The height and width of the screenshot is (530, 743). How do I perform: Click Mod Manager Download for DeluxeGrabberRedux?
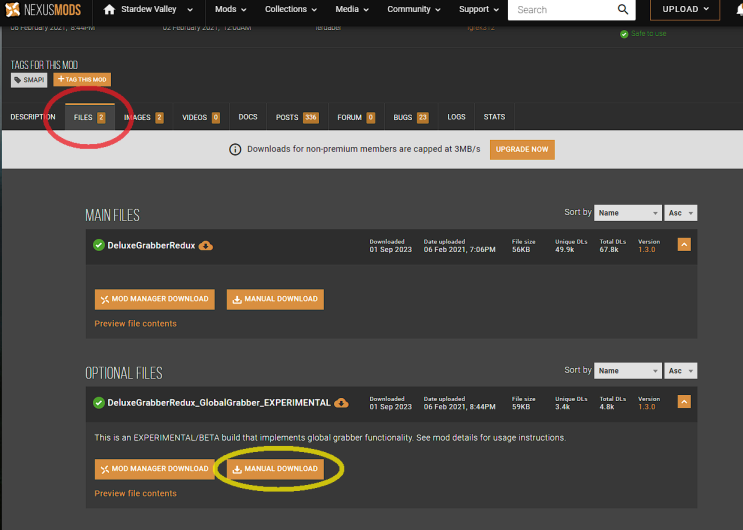(154, 299)
